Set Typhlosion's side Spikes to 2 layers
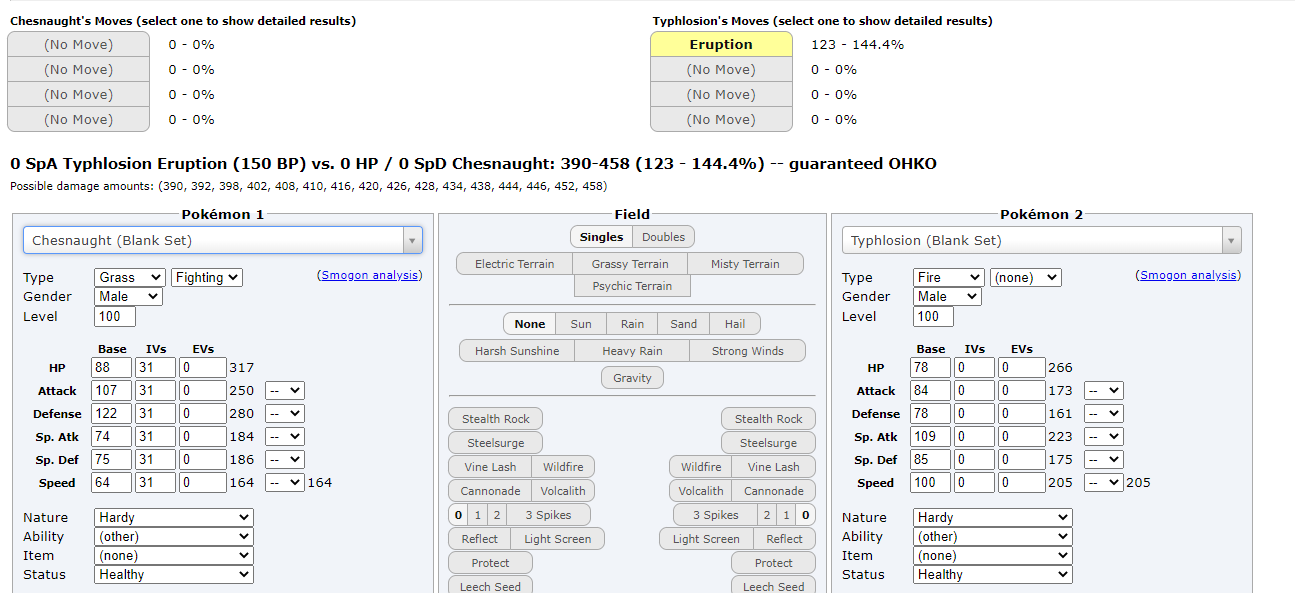 pos(767,515)
